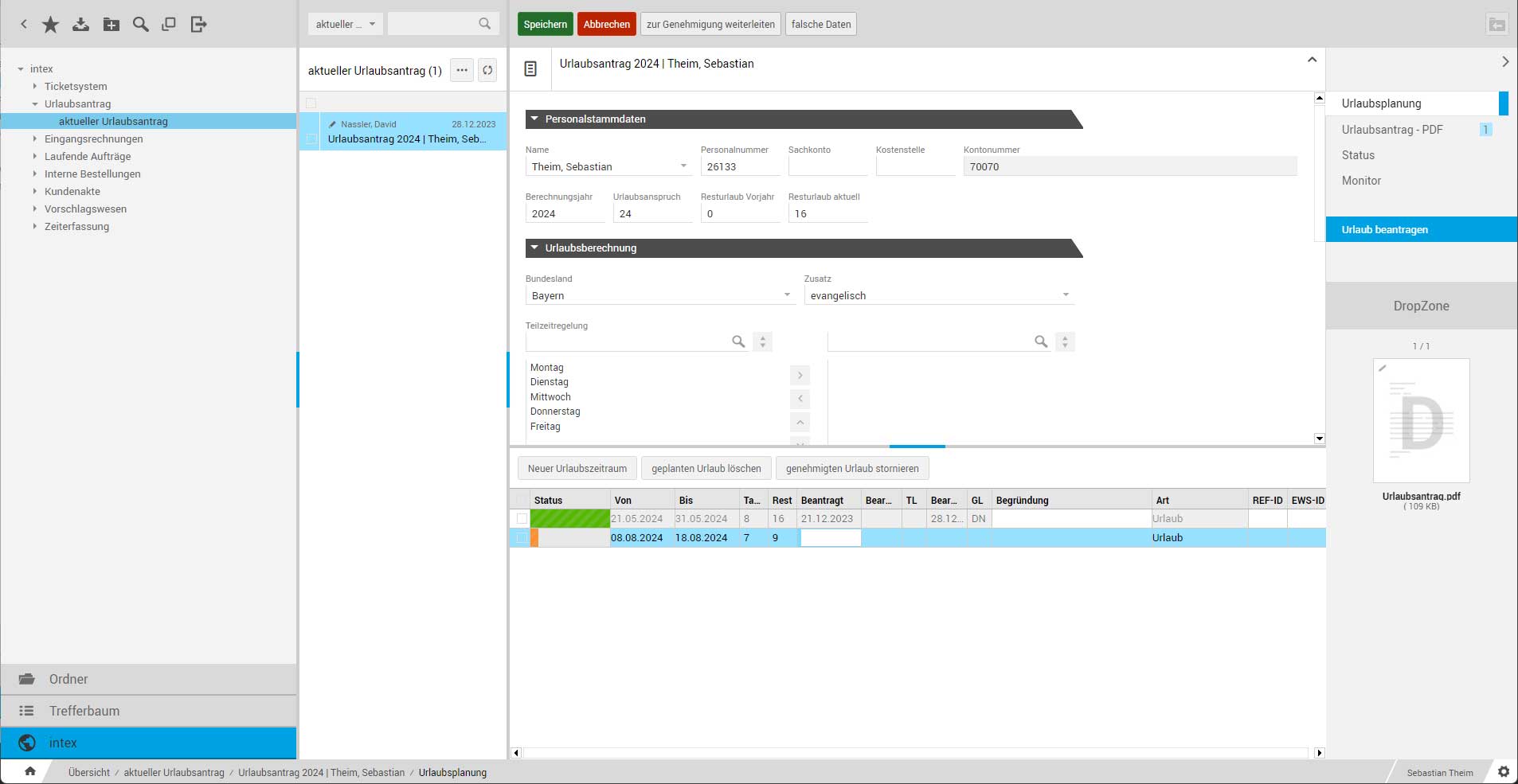Switch to the Urlaubsantrag - PDF tab
This screenshot has height=784, width=1518.
coord(1391,130)
